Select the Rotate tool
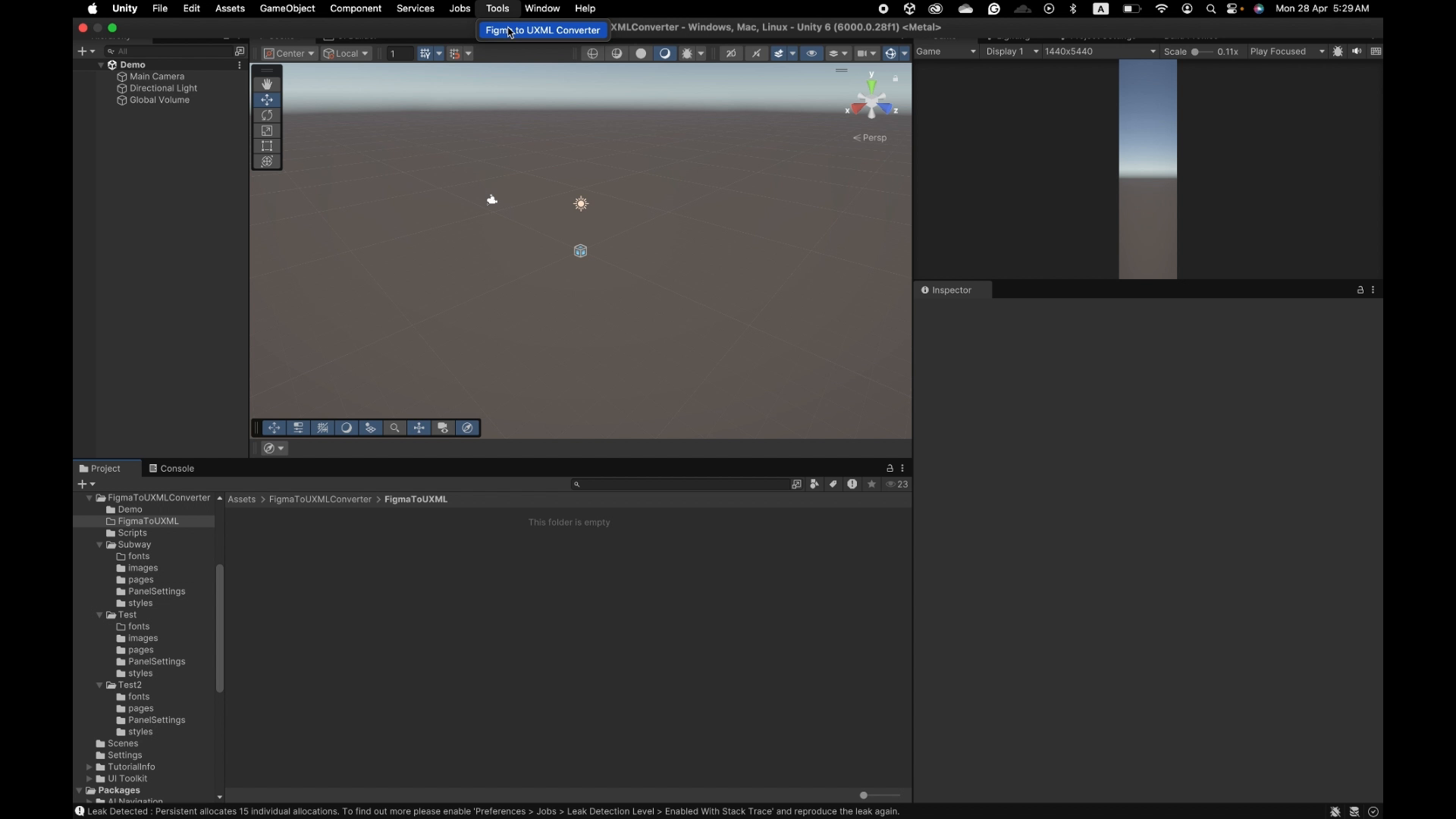1456x819 pixels. [267, 115]
